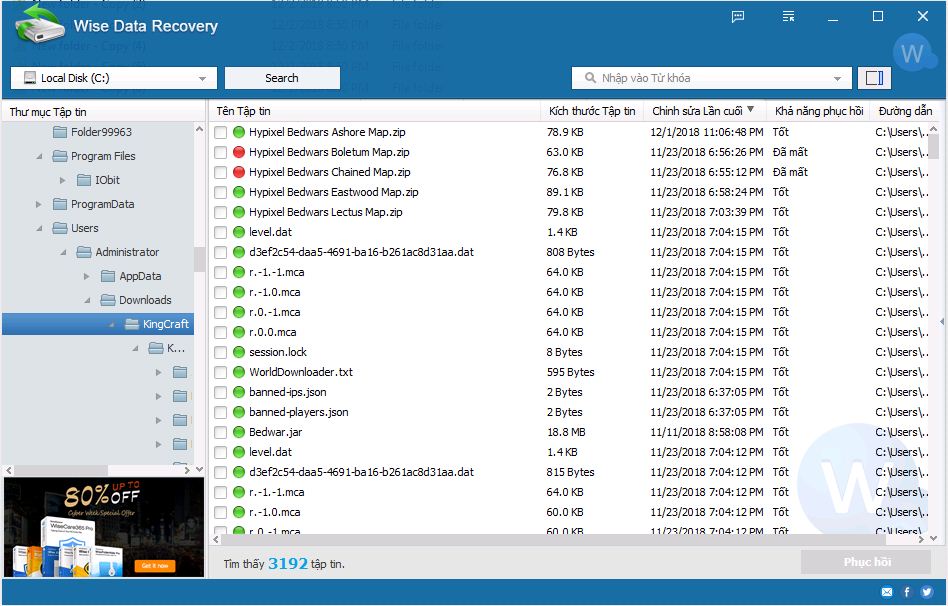Image resolution: width=948 pixels, height=606 pixels.
Task: Click red status dot of Boletum Map.zip
Action: point(239,152)
